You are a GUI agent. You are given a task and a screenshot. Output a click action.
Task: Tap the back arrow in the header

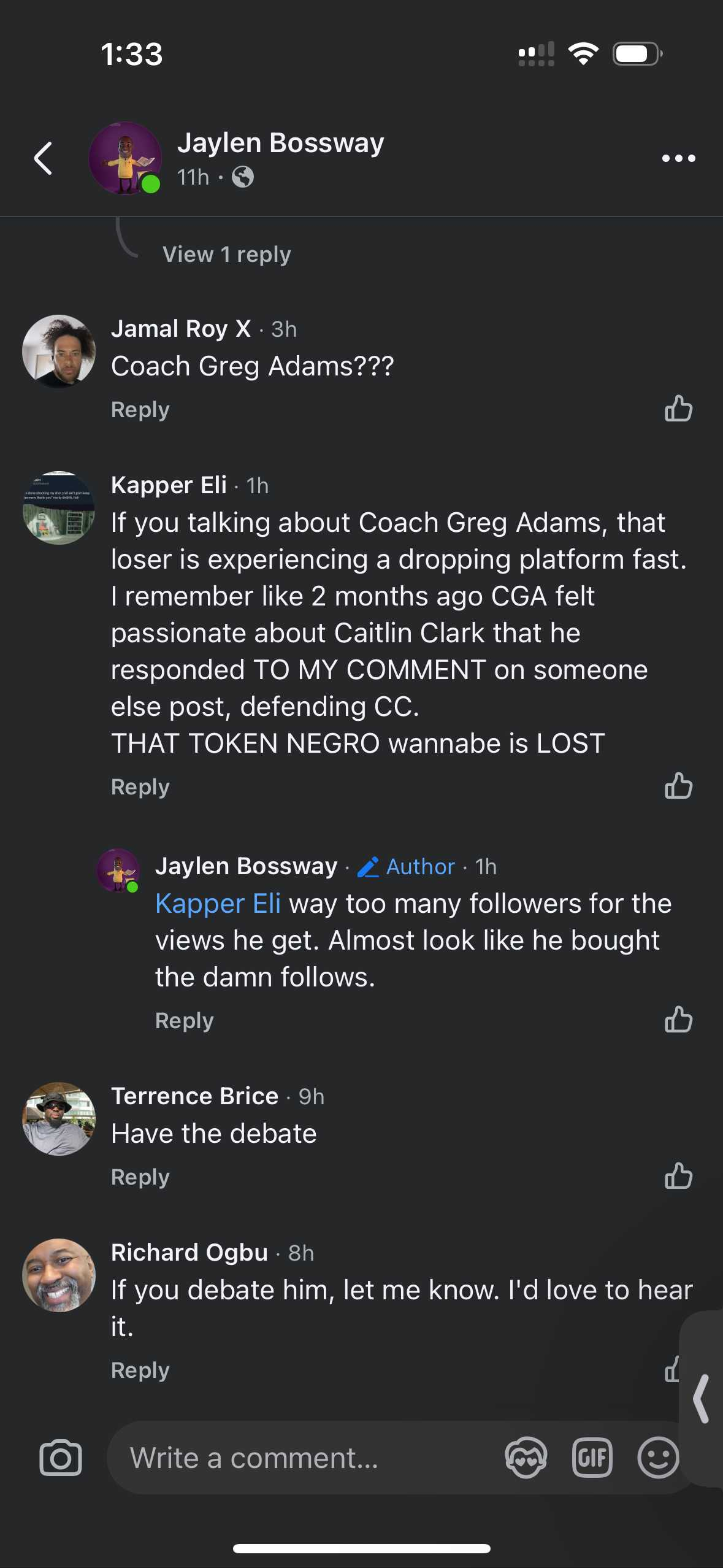(x=43, y=158)
